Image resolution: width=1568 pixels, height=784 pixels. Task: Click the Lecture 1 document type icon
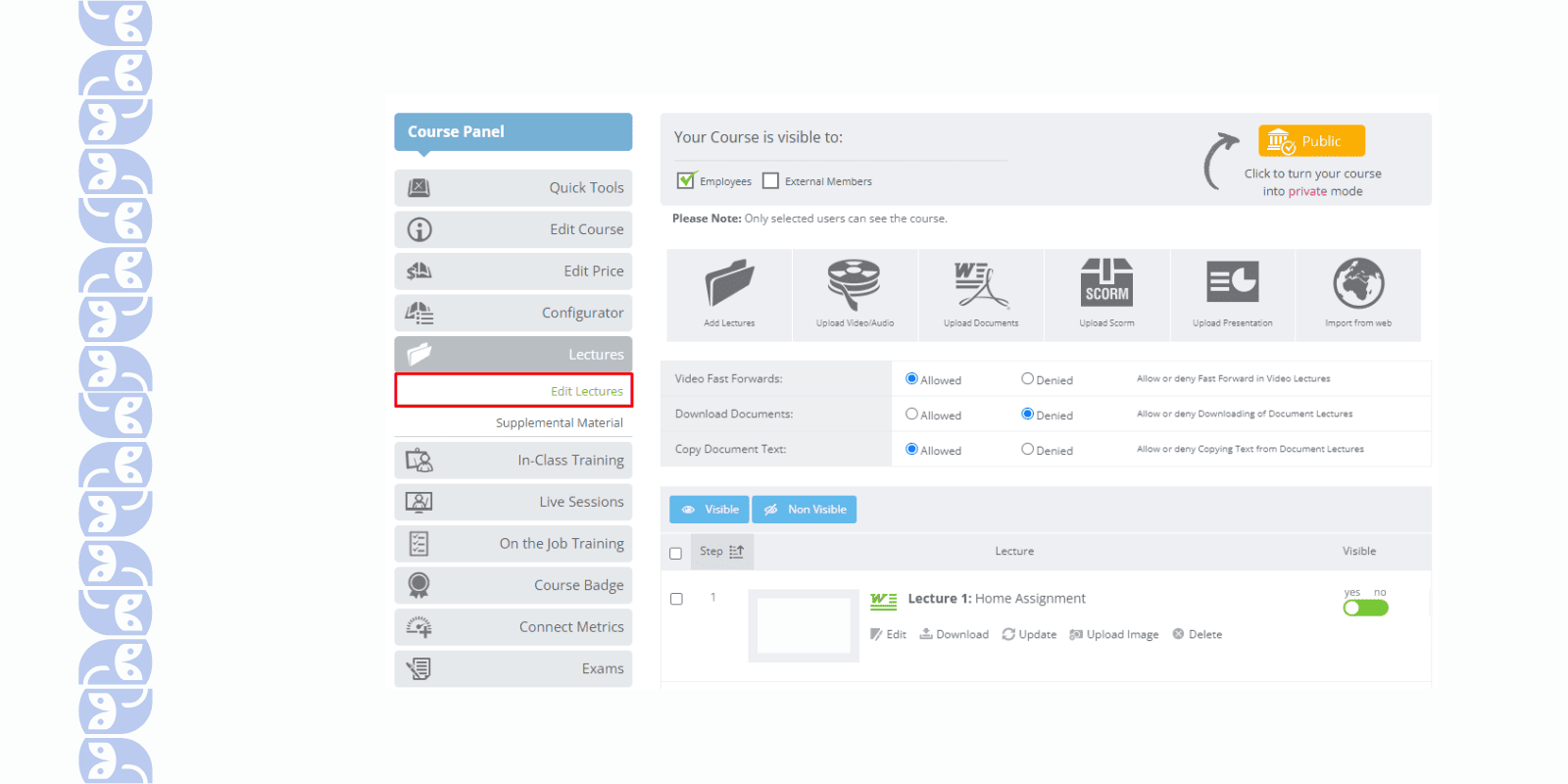pyautogui.click(x=883, y=601)
